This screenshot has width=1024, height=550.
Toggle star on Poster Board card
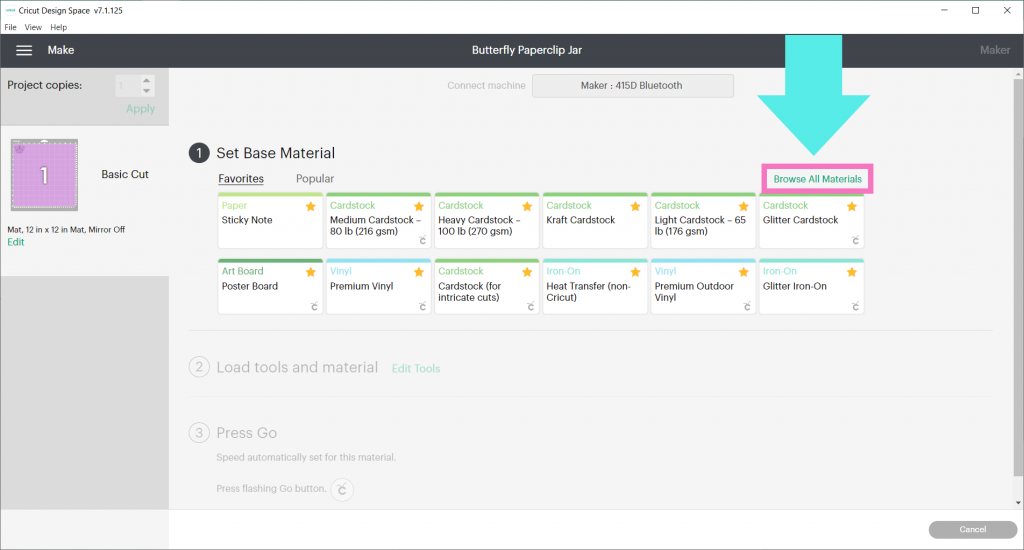click(x=311, y=272)
